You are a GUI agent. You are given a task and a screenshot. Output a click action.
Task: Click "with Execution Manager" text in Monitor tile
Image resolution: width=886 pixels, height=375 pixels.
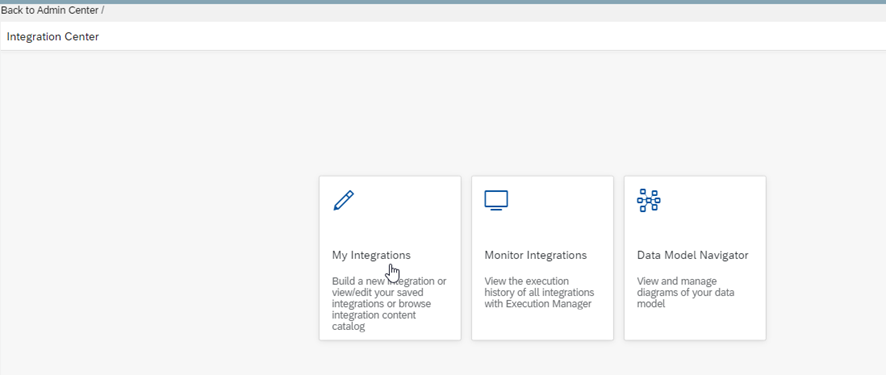(538, 304)
